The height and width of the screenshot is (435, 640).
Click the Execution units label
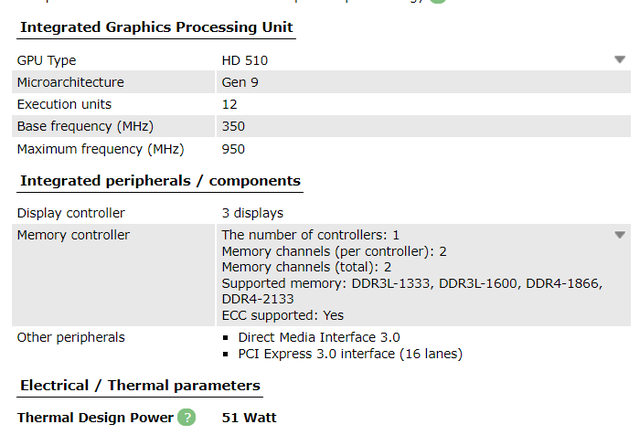click(64, 104)
